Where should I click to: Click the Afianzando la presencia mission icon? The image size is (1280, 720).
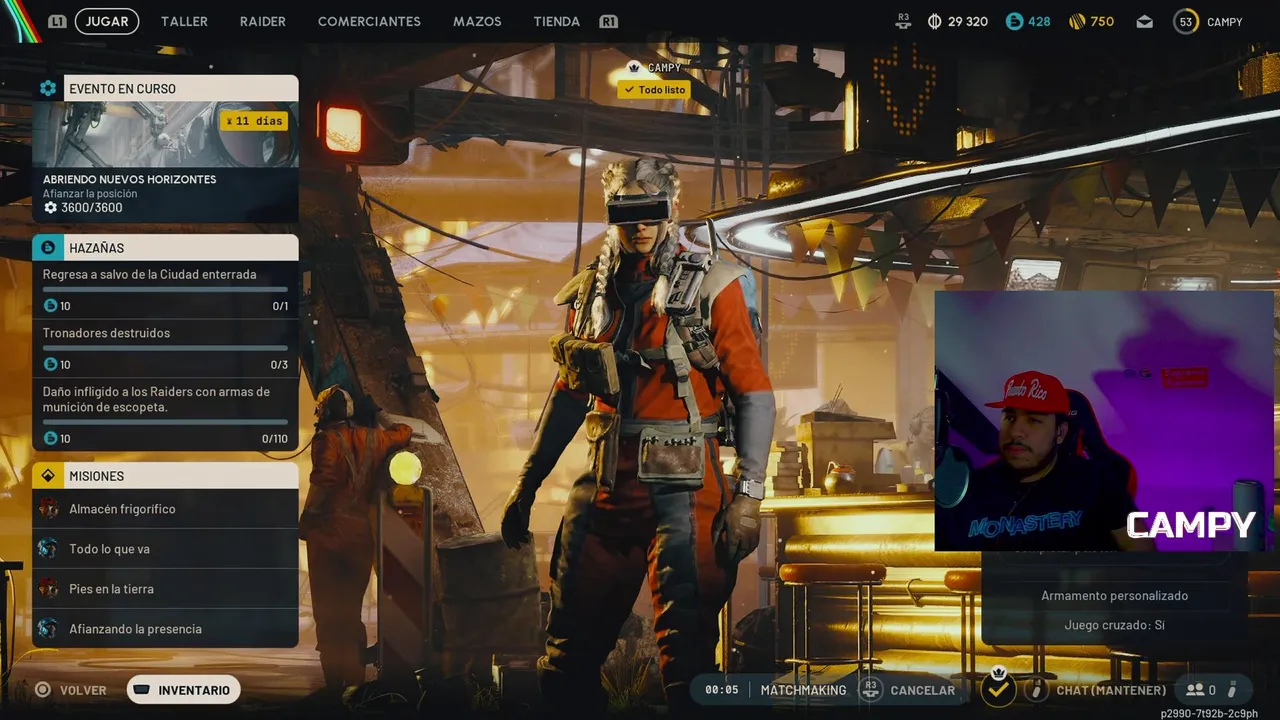tap(48, 629)
